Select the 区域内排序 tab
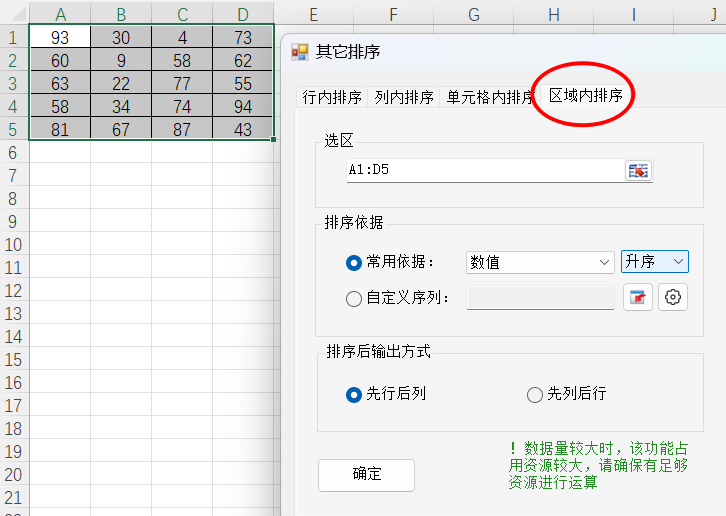The width and height of the screenshot is (726, 516). (x=585, y=96)
